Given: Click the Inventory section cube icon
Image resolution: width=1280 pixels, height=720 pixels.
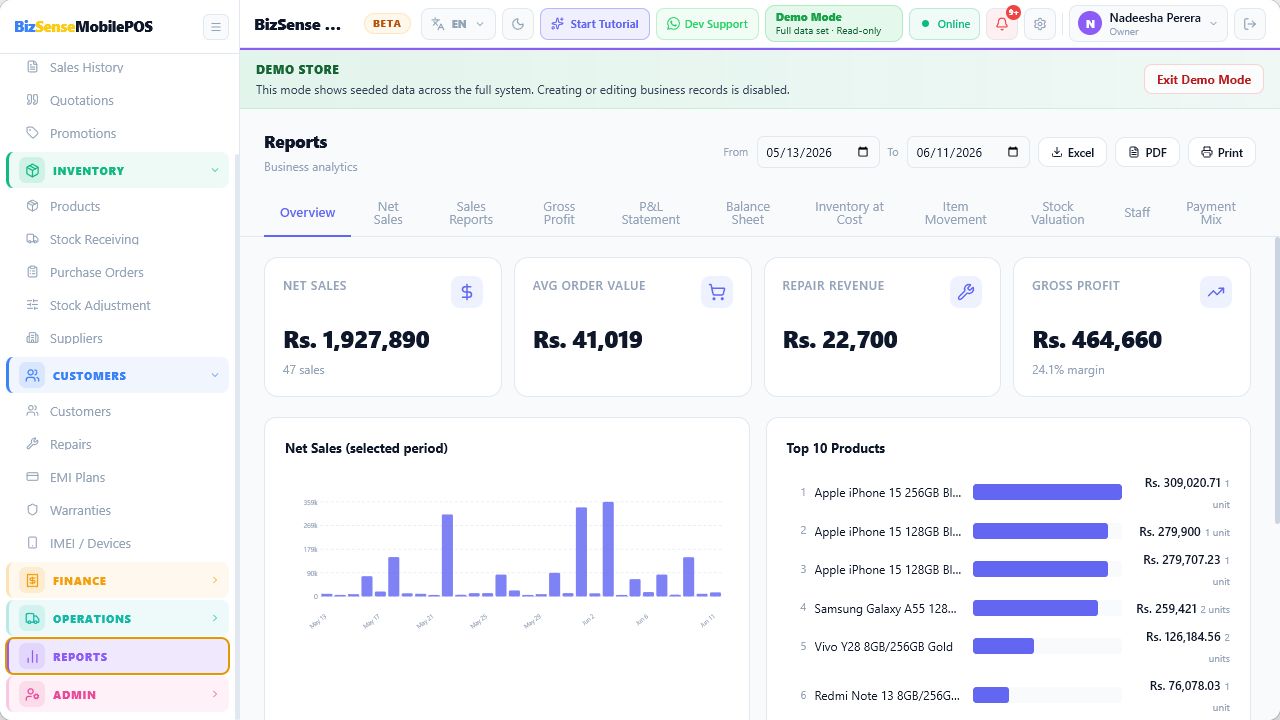Looking at the screenshot, I should click(32, 170).
